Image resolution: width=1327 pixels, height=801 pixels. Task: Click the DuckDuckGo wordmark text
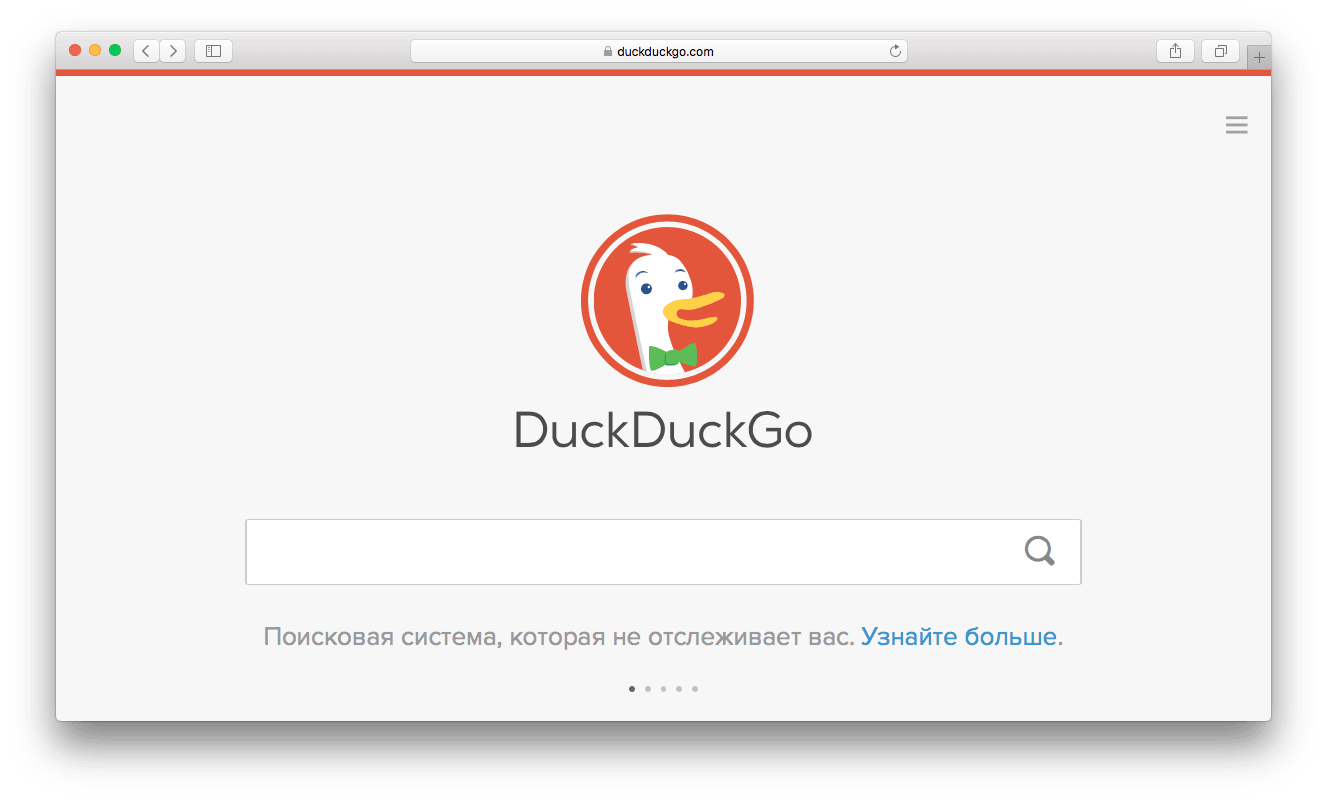tap(663, 431)
